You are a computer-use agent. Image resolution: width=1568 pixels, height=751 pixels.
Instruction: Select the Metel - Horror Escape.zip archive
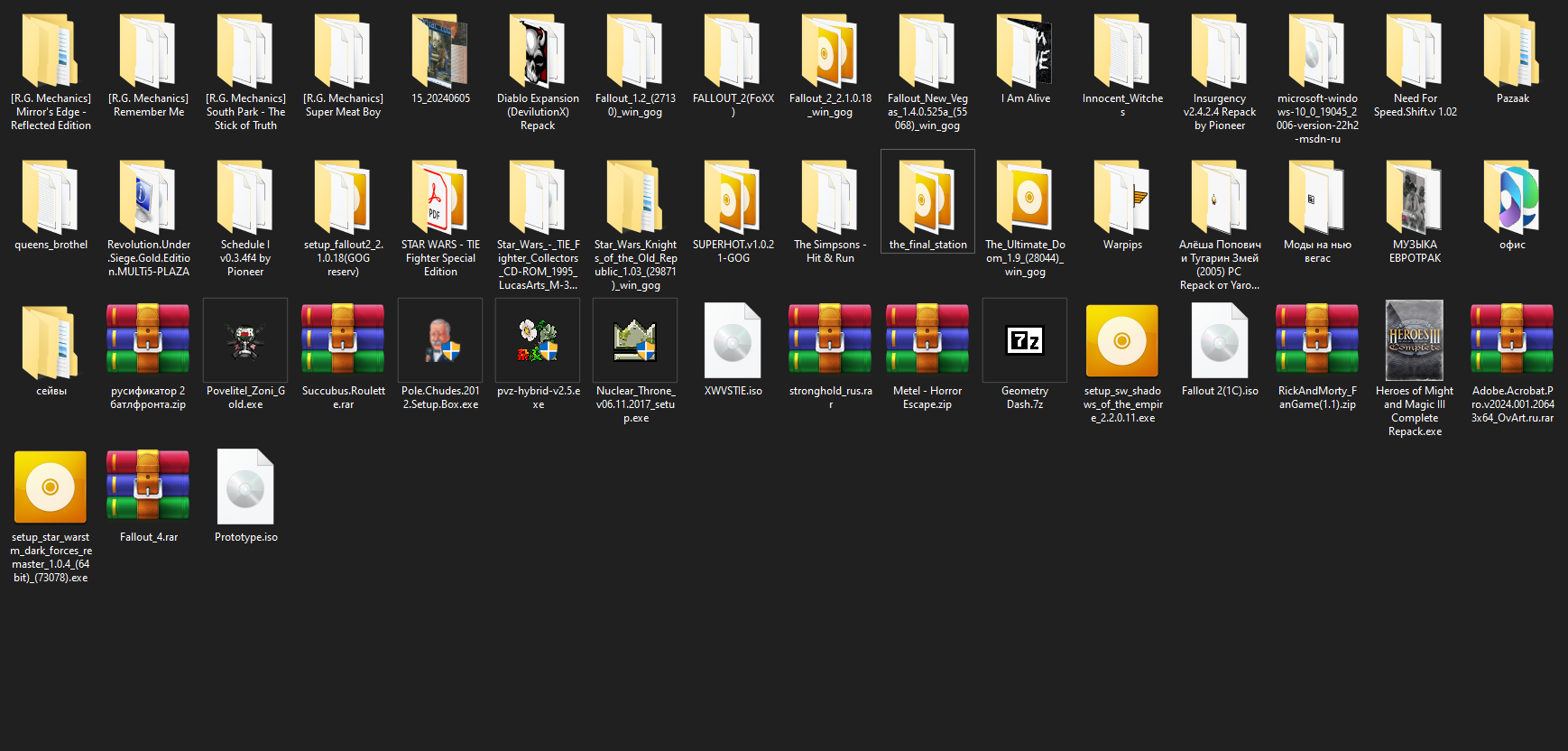pos(927,358)
